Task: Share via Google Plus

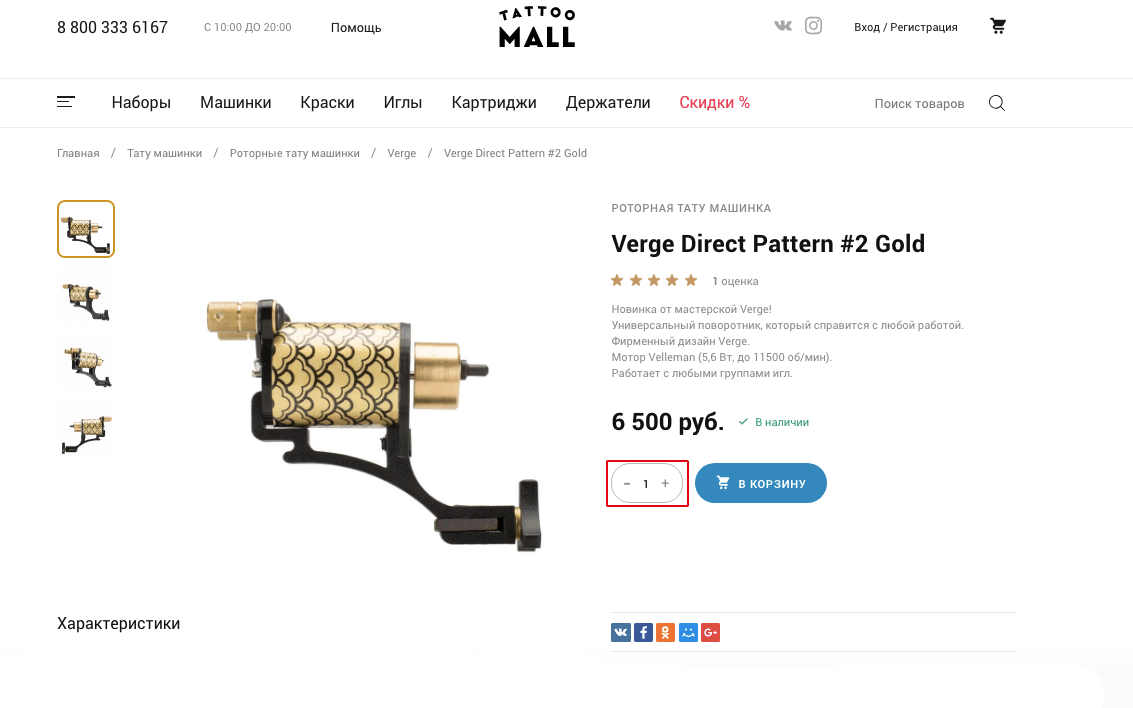Action: pyautogui.click(x=710, y=633)
